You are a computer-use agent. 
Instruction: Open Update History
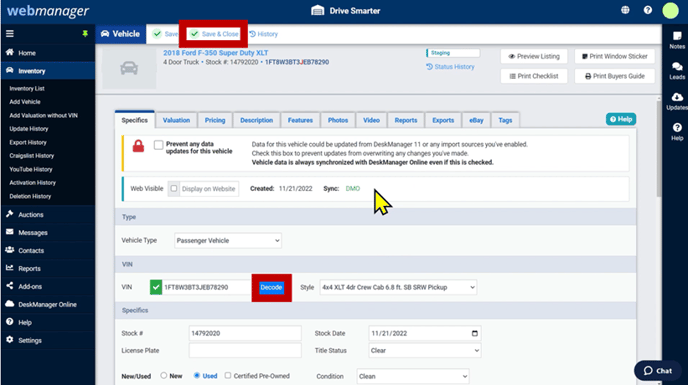click(29, 129)
